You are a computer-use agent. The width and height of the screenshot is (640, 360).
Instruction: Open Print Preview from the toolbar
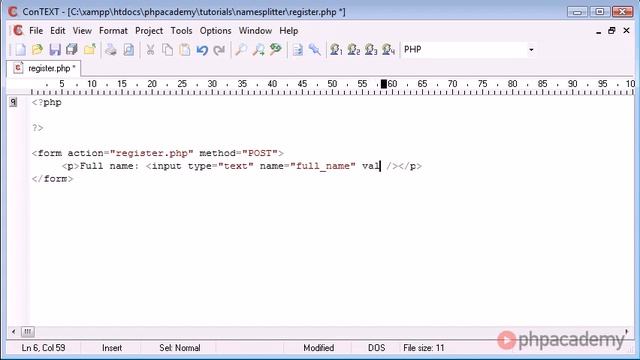pos(128,50)
